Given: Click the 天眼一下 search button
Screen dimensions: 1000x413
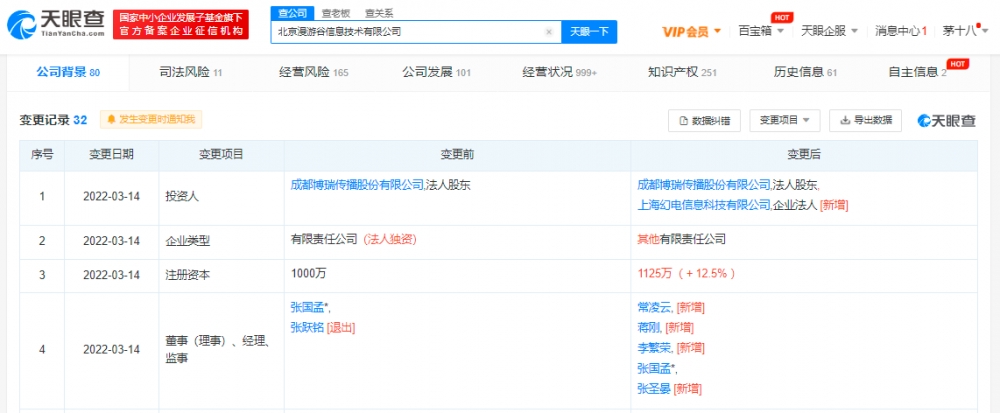Looking at the screenshot, I should [589, 32].
